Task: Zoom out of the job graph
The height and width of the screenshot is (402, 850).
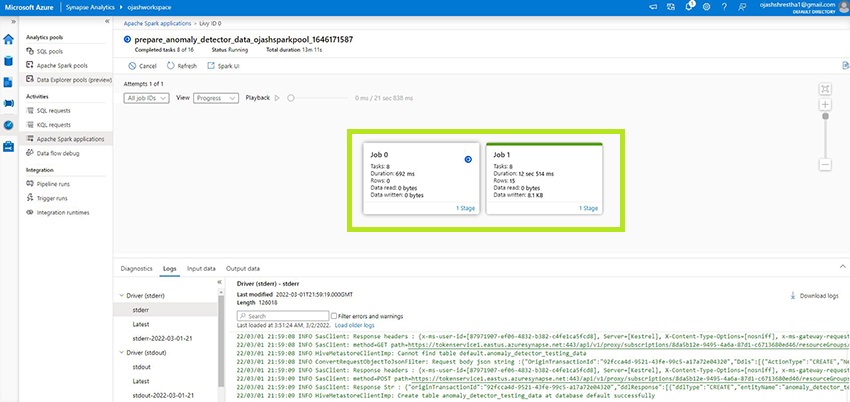Action: (x=825, y=164)
